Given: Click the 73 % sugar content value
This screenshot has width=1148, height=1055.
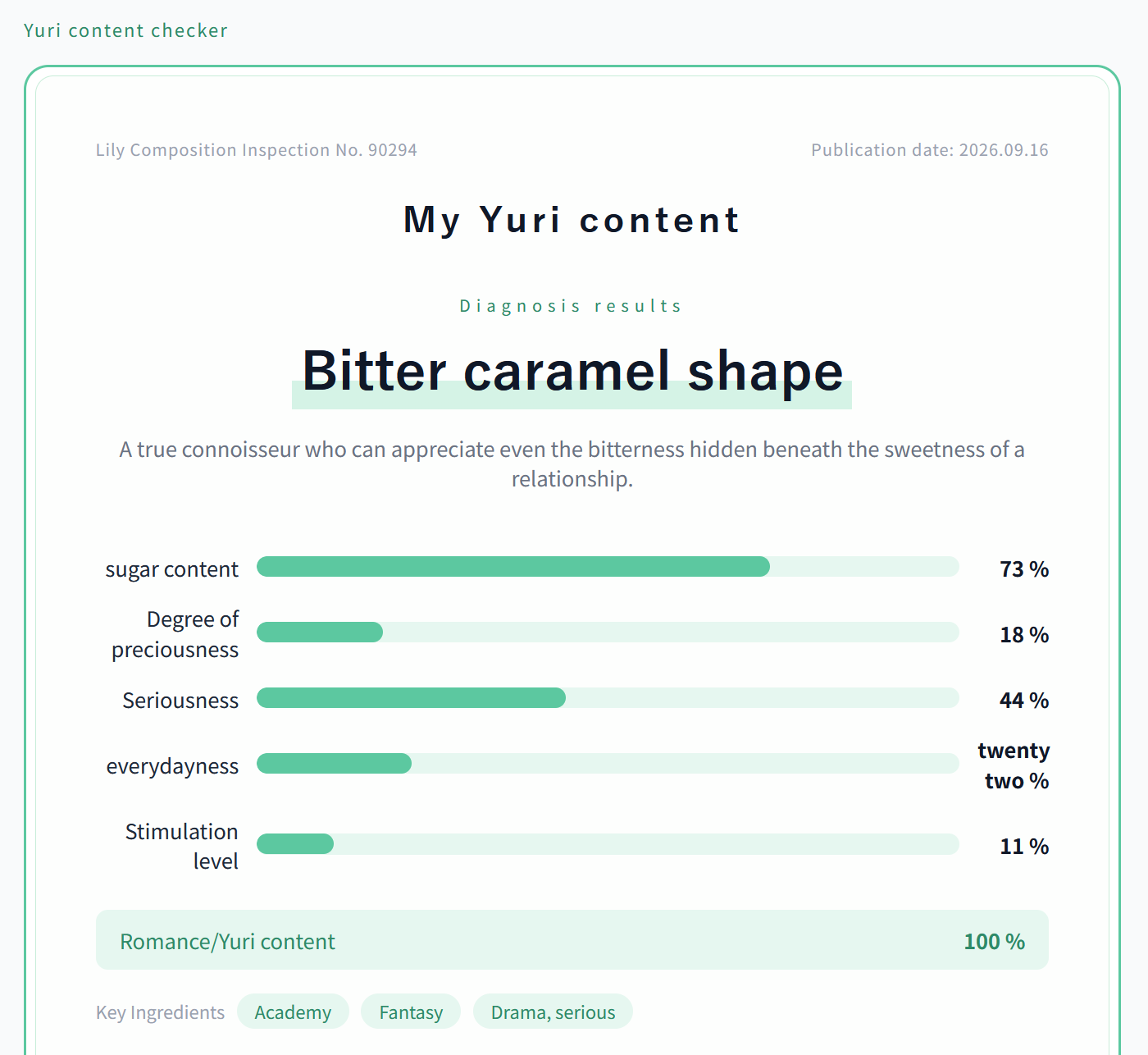Looking at the screenshot, I should coord(1024,569).
